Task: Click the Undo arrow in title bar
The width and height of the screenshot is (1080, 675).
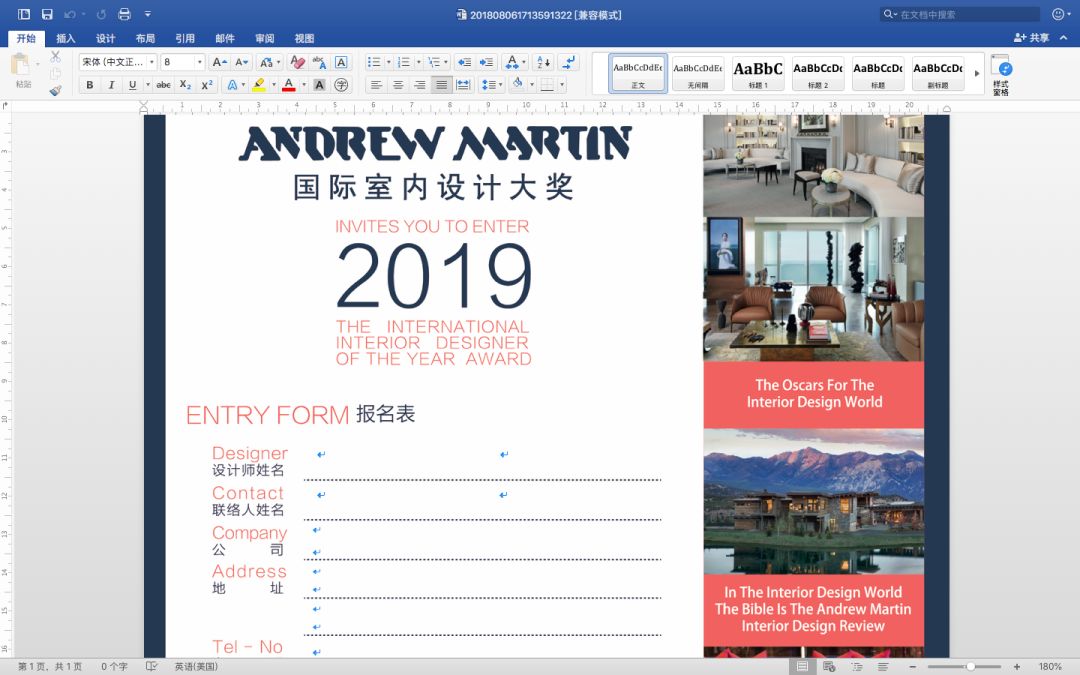Action: pyautogui.click(x=70, y=14)
